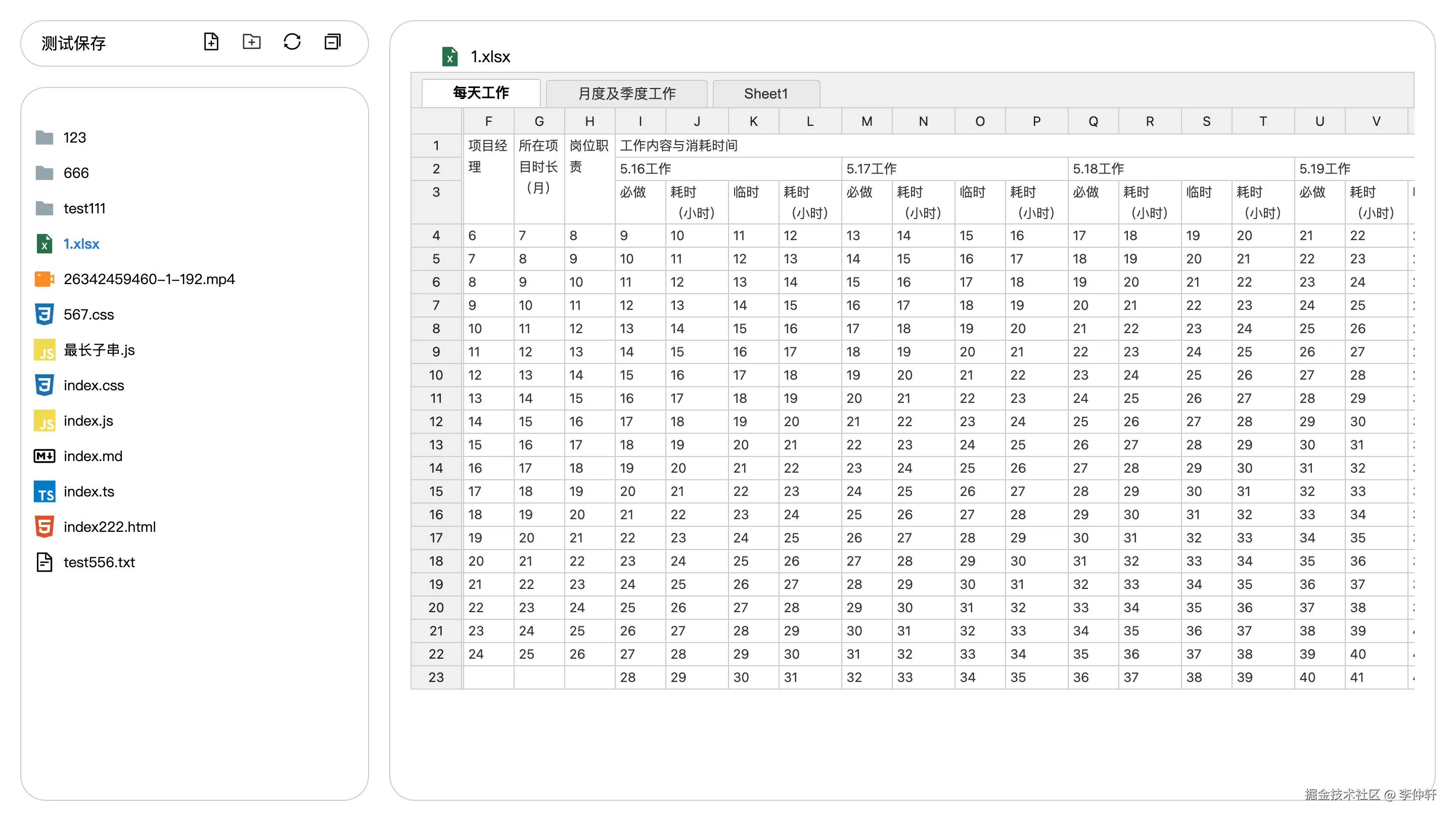Click the collapse all folders icon
This screenshot has width=1456, height=821.
(x=332, y=42)
